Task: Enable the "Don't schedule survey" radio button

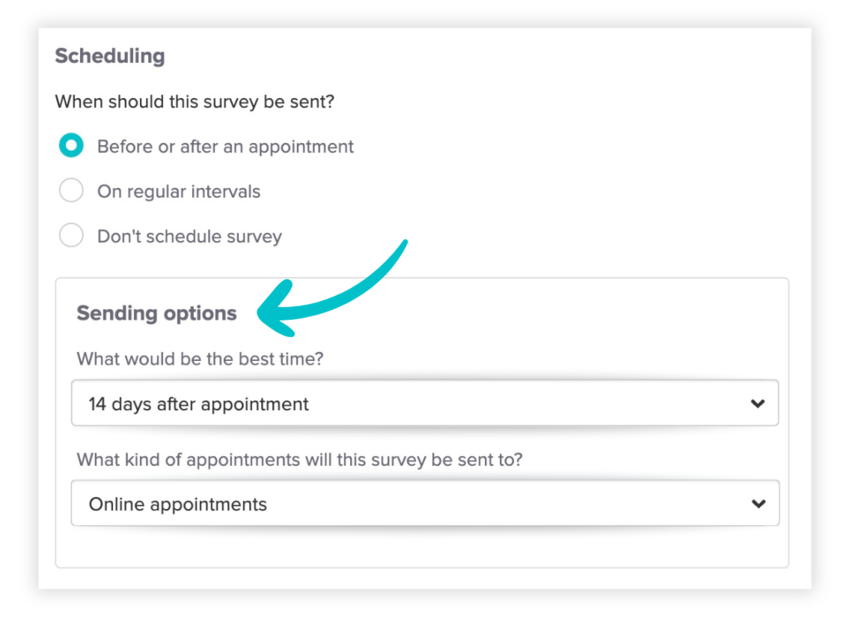Action: tap(71, 236)
